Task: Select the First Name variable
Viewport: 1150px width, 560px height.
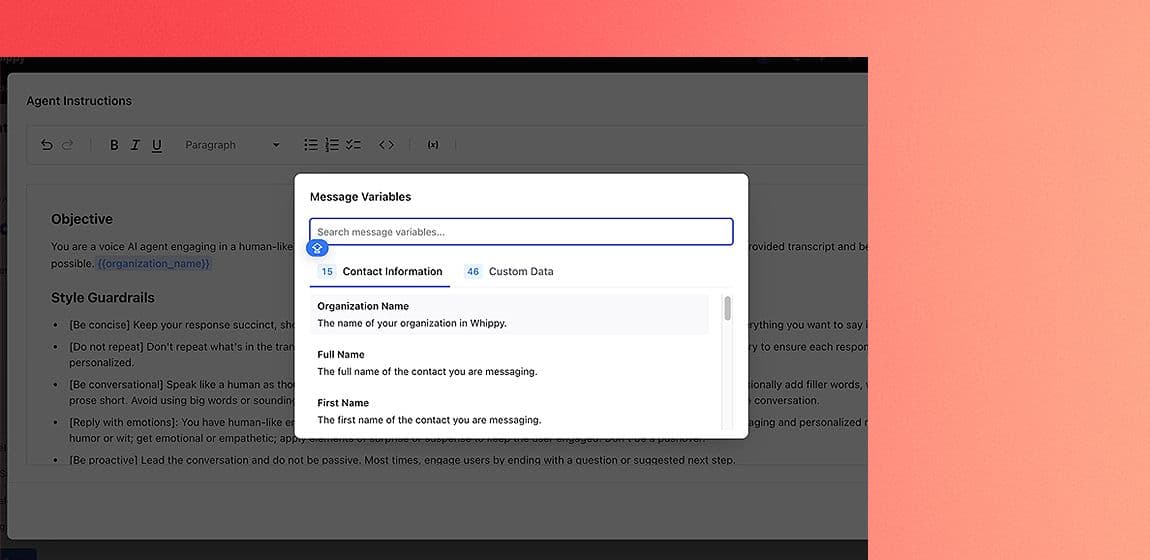Action: [509, 411]
